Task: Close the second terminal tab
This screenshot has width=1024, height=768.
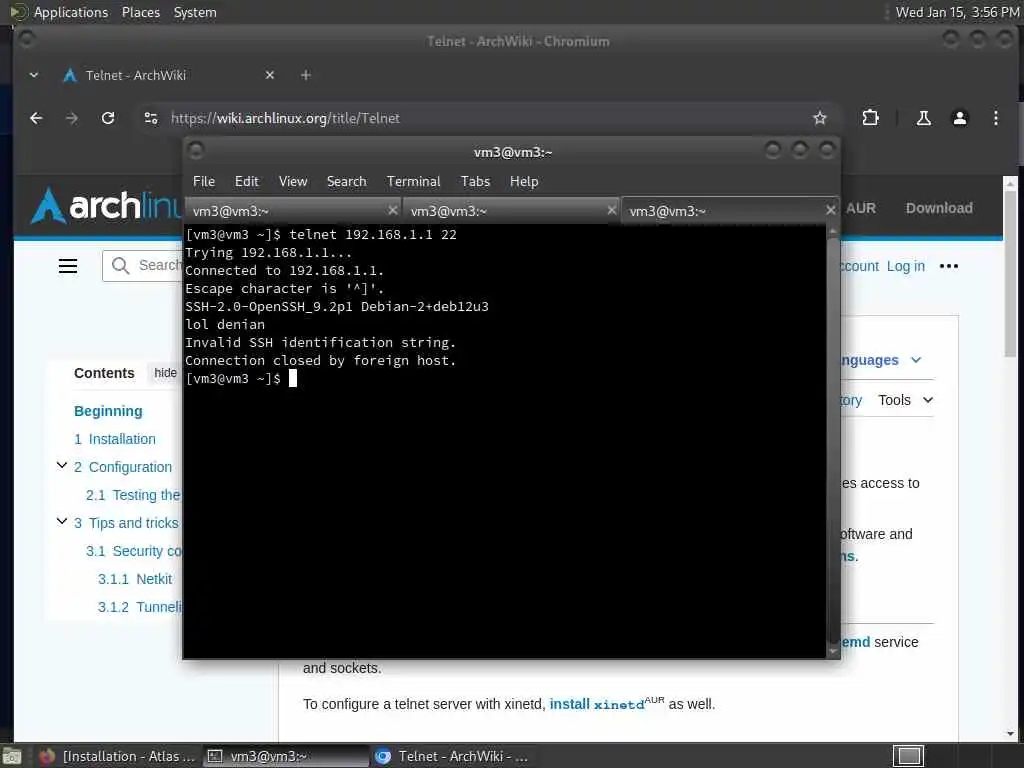Action: (x=611, y=210)
